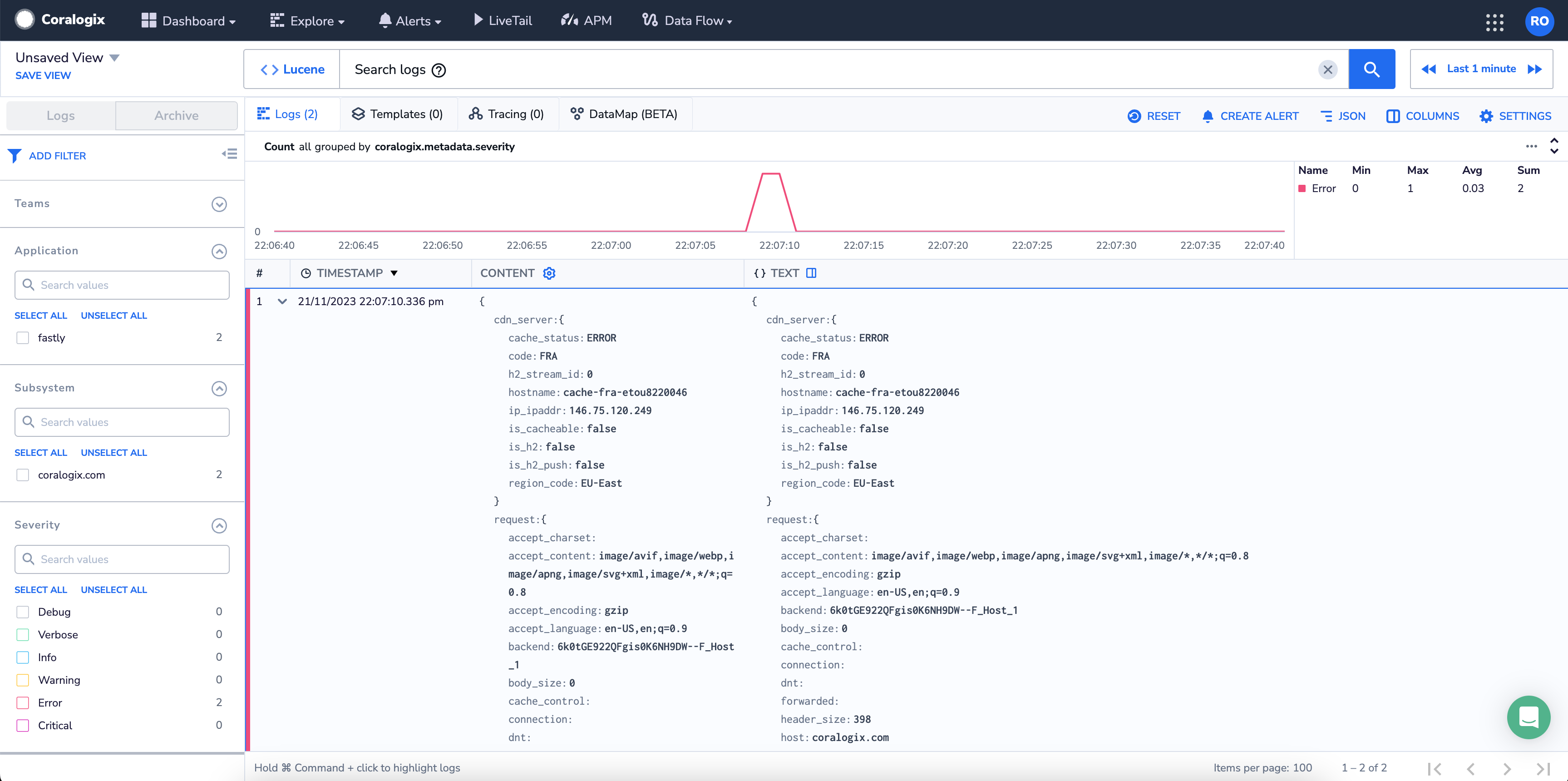Collapse the chart with up/down arrows

[x=1554, y=146]
